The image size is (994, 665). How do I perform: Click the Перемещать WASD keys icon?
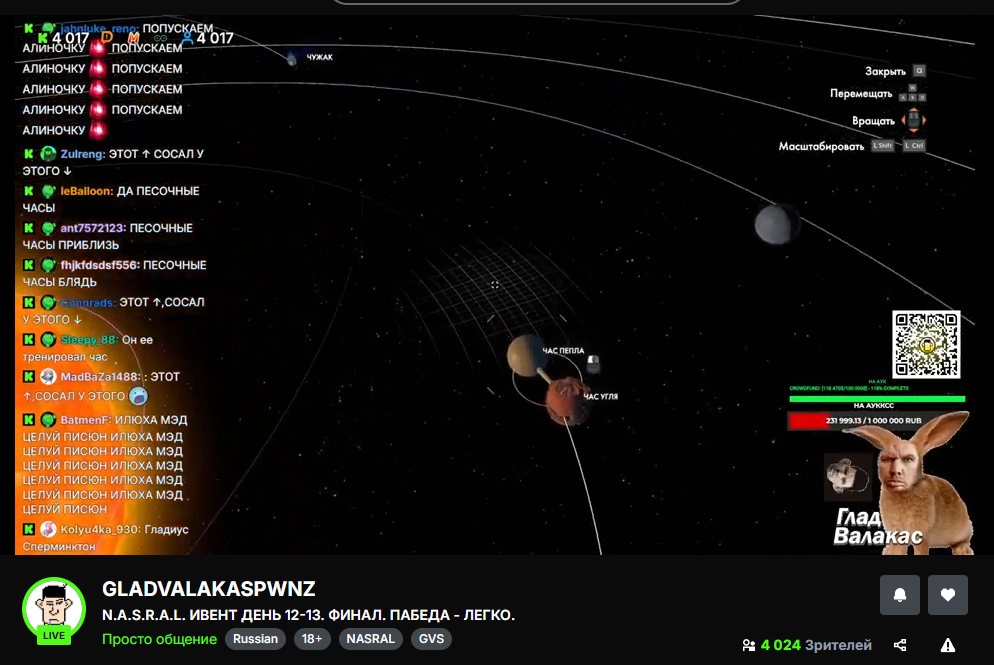[913, 93]
